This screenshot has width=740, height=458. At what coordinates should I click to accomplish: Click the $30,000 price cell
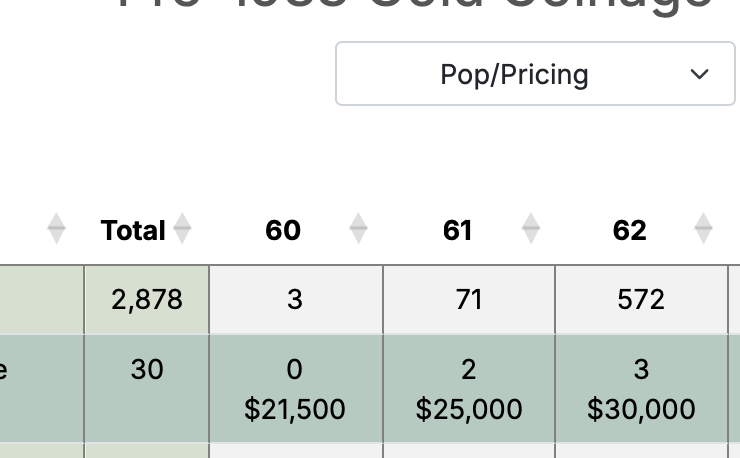641,409
